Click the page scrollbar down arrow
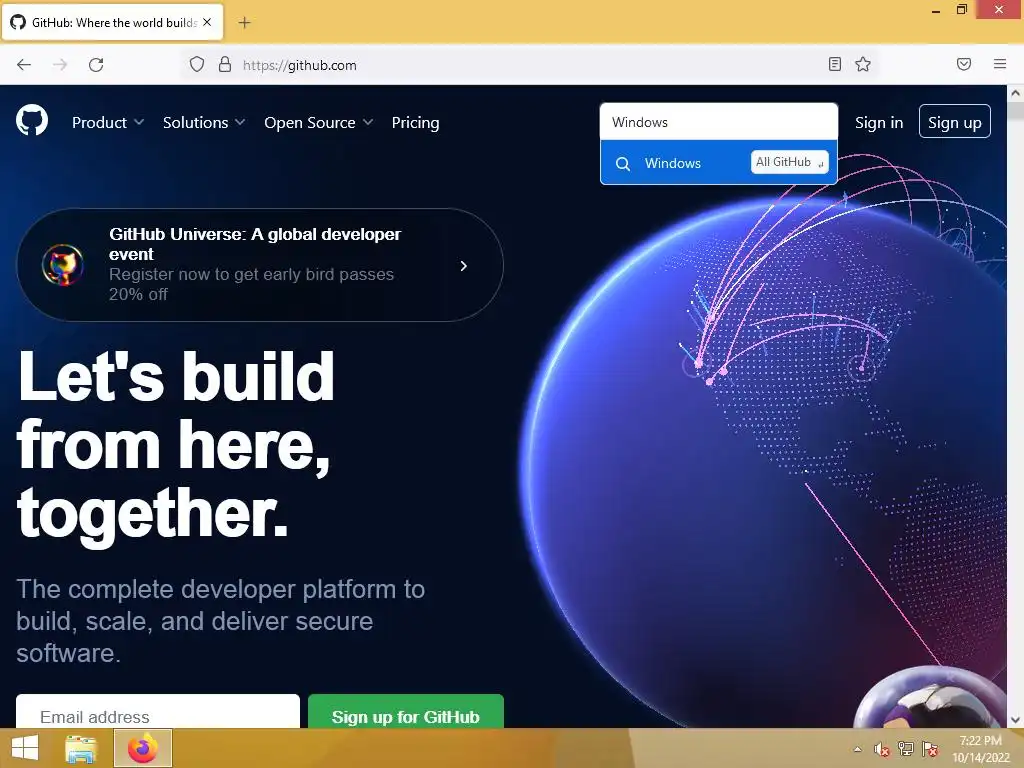This screenshot has height=768, width=1024. 1015,720
